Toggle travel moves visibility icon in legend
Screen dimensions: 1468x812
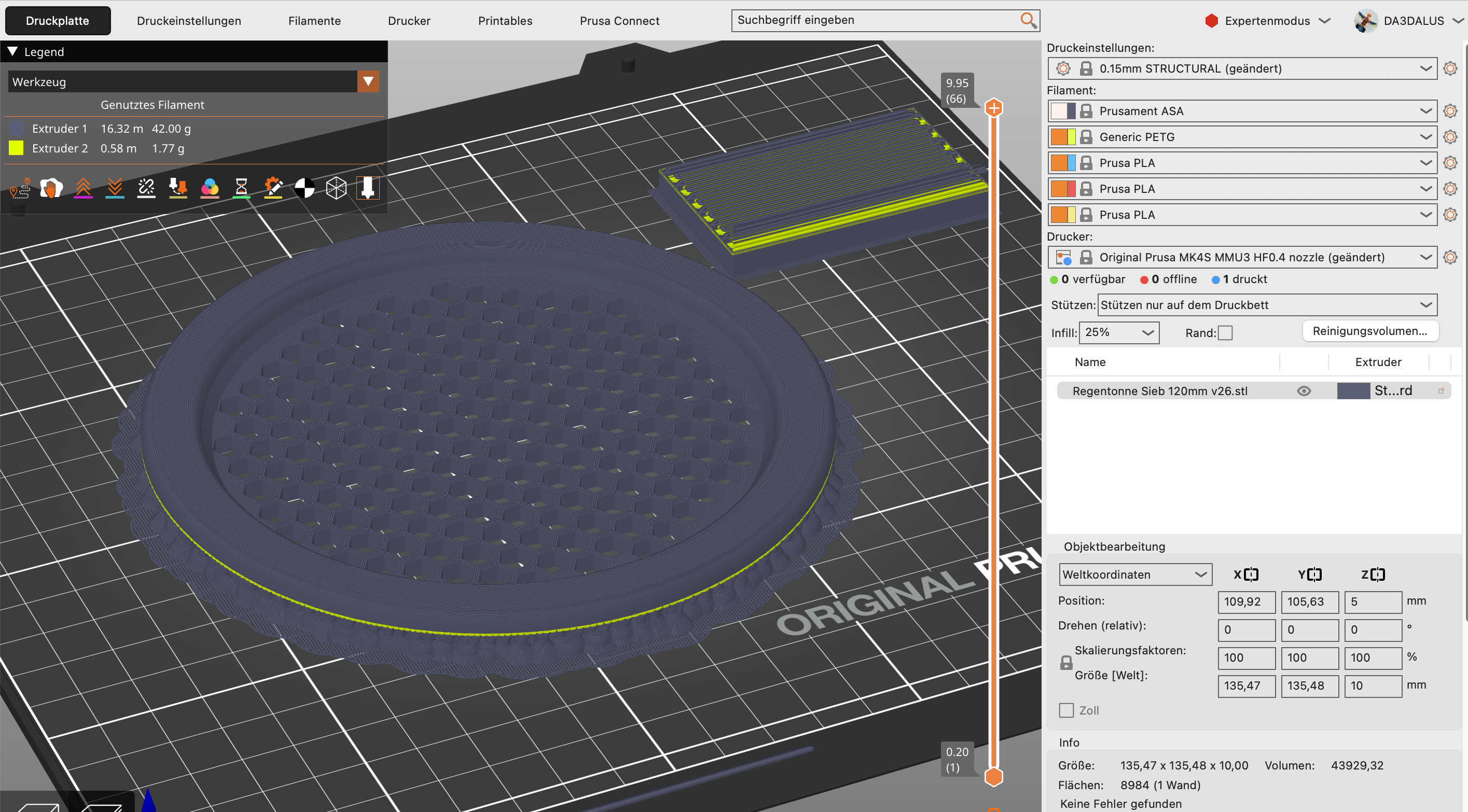click(20, 188)
